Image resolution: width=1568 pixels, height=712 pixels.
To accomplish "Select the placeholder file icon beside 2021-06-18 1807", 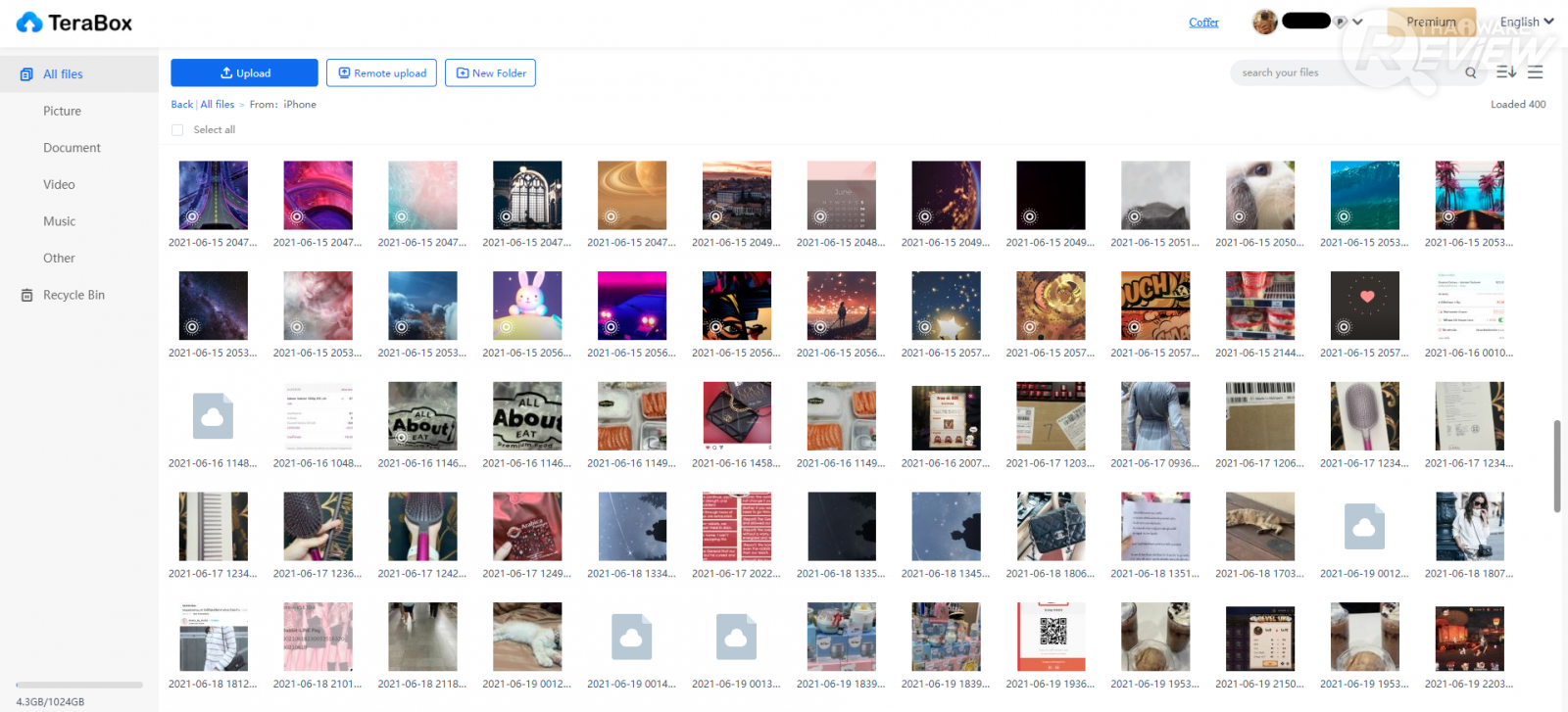I will pyautogui.click(x=1365, y=527).
